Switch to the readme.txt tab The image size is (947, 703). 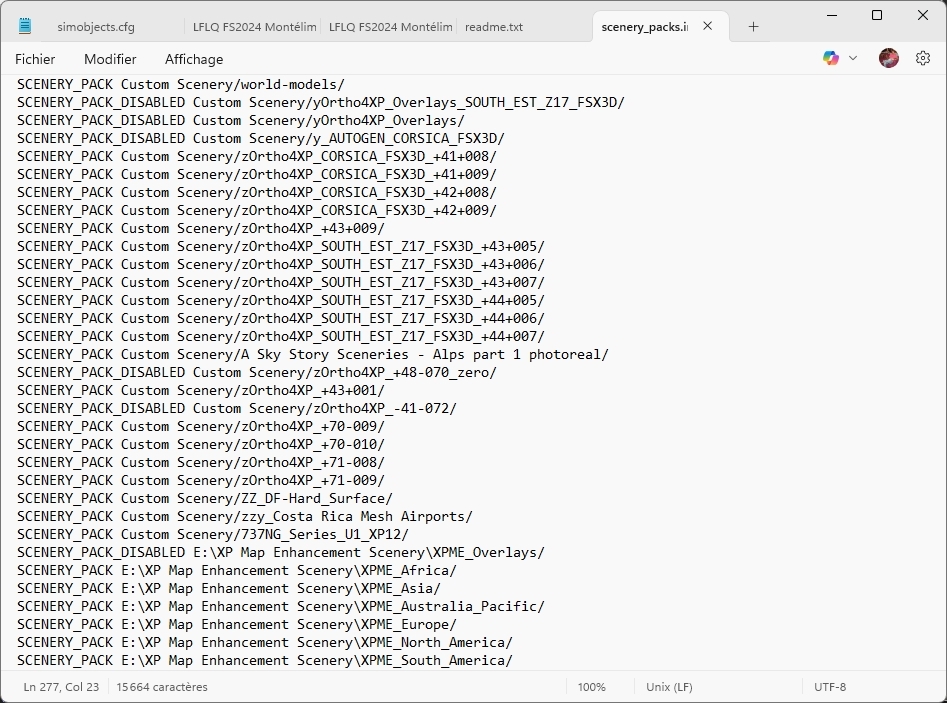(493, 27)
